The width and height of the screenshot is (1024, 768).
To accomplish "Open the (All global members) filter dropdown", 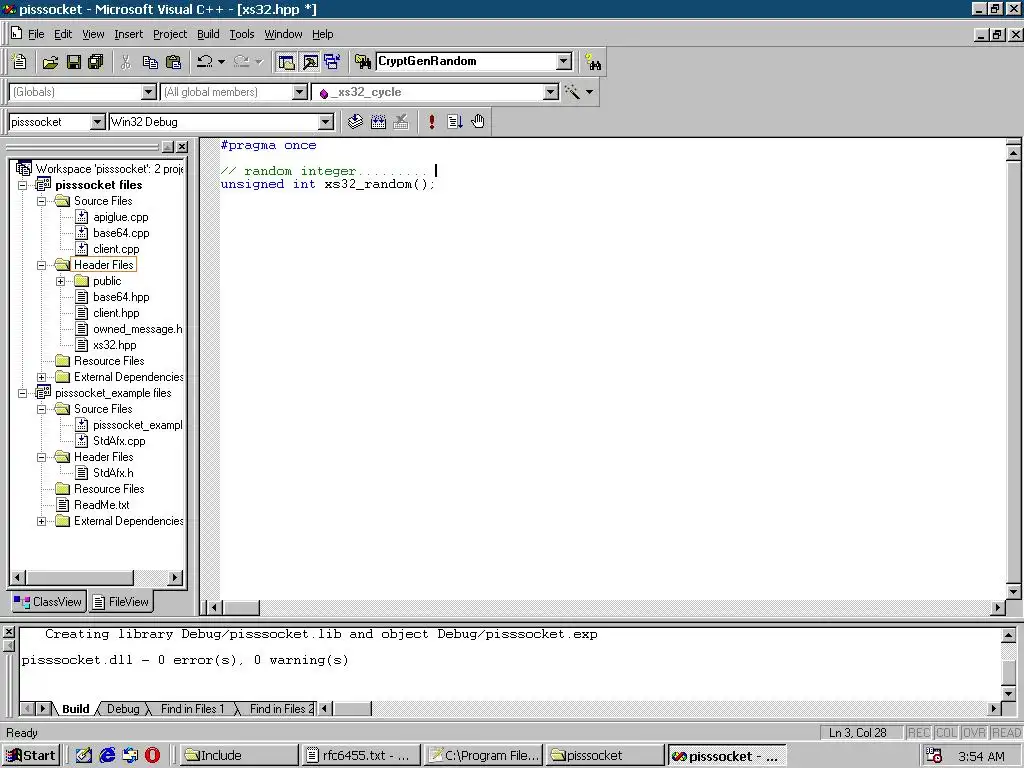I will pyautogui.click(x=300, y=92).
